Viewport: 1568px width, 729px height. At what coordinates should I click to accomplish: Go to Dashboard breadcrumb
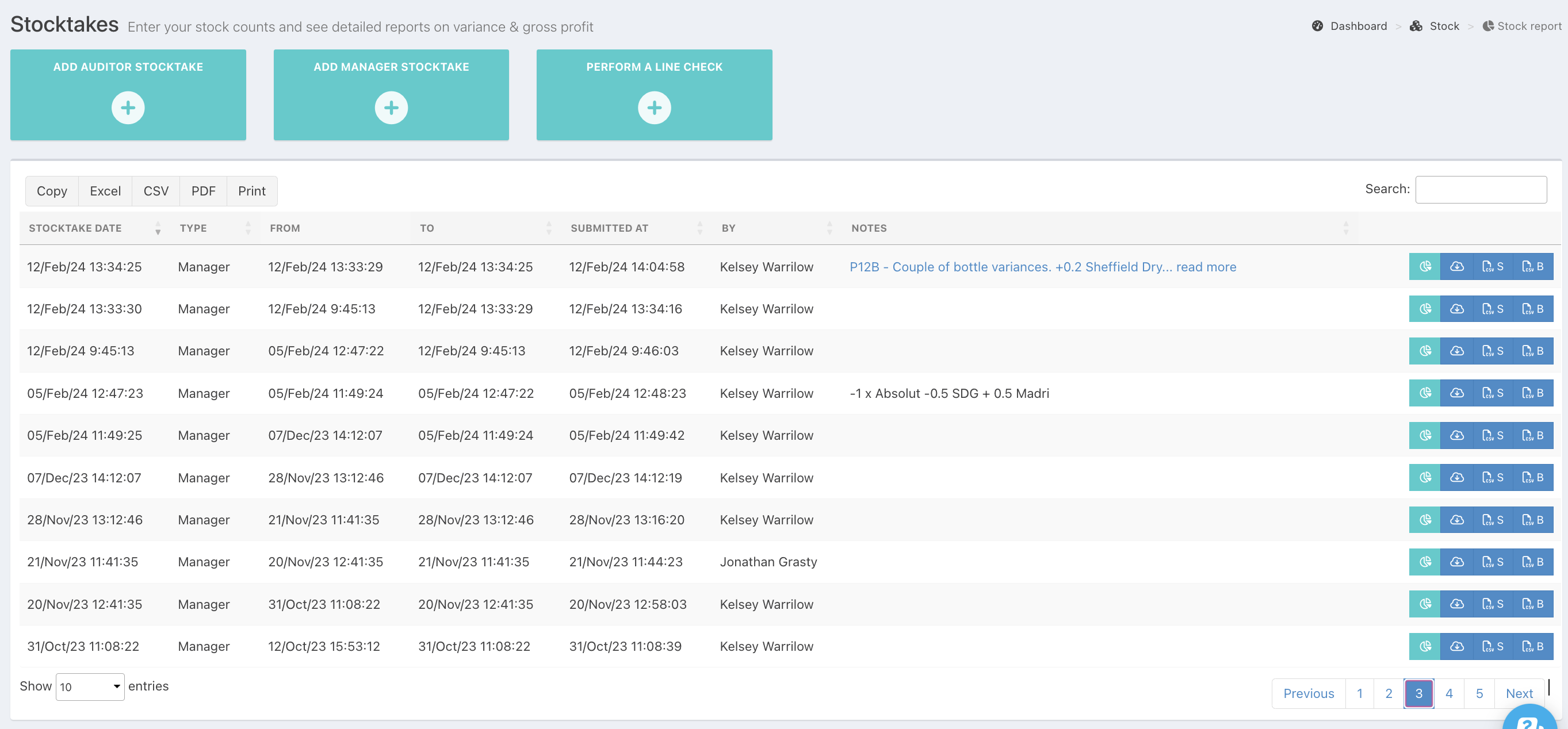point(1349,26)
